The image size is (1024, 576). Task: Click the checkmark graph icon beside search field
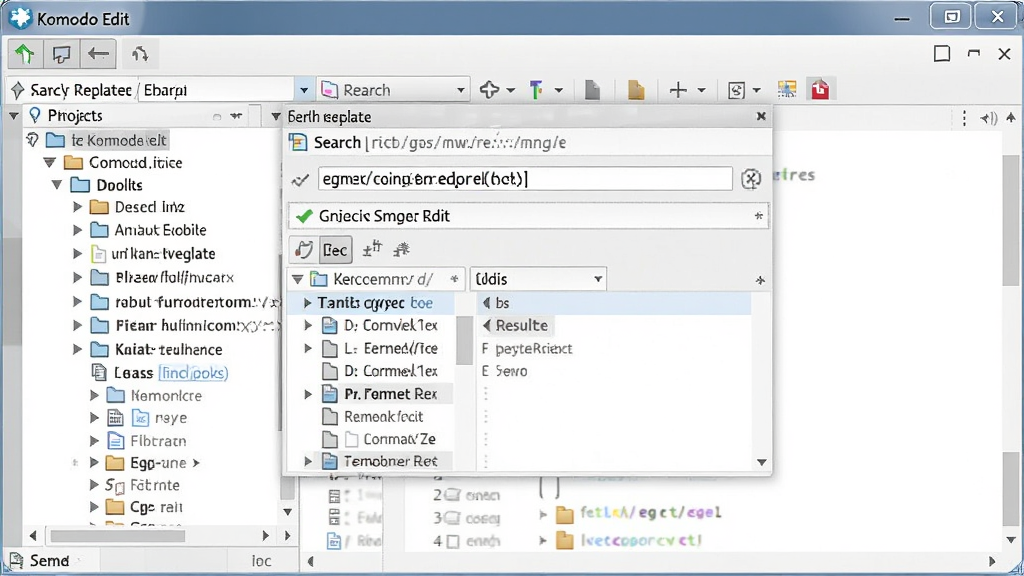pos(300,180)
